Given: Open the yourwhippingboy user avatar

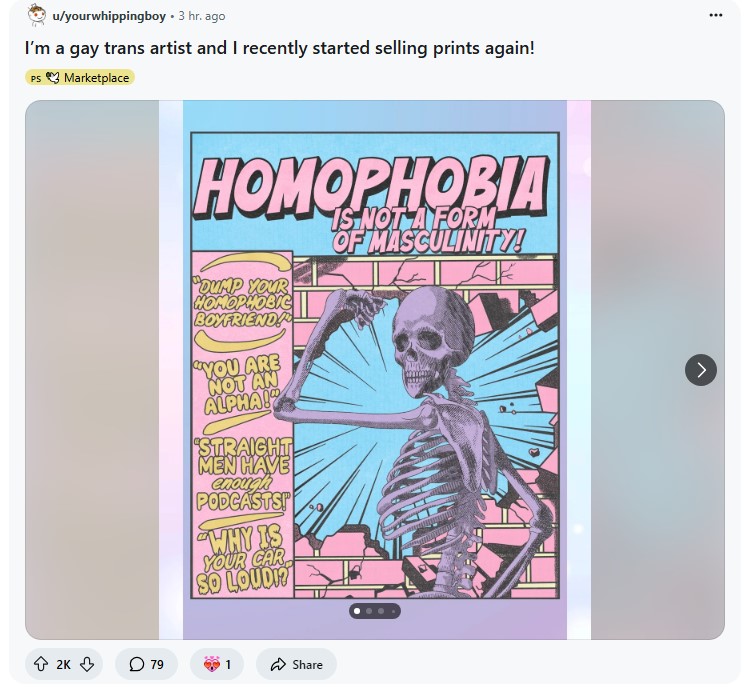Looking at the screenshot, I should pos(37,15).
